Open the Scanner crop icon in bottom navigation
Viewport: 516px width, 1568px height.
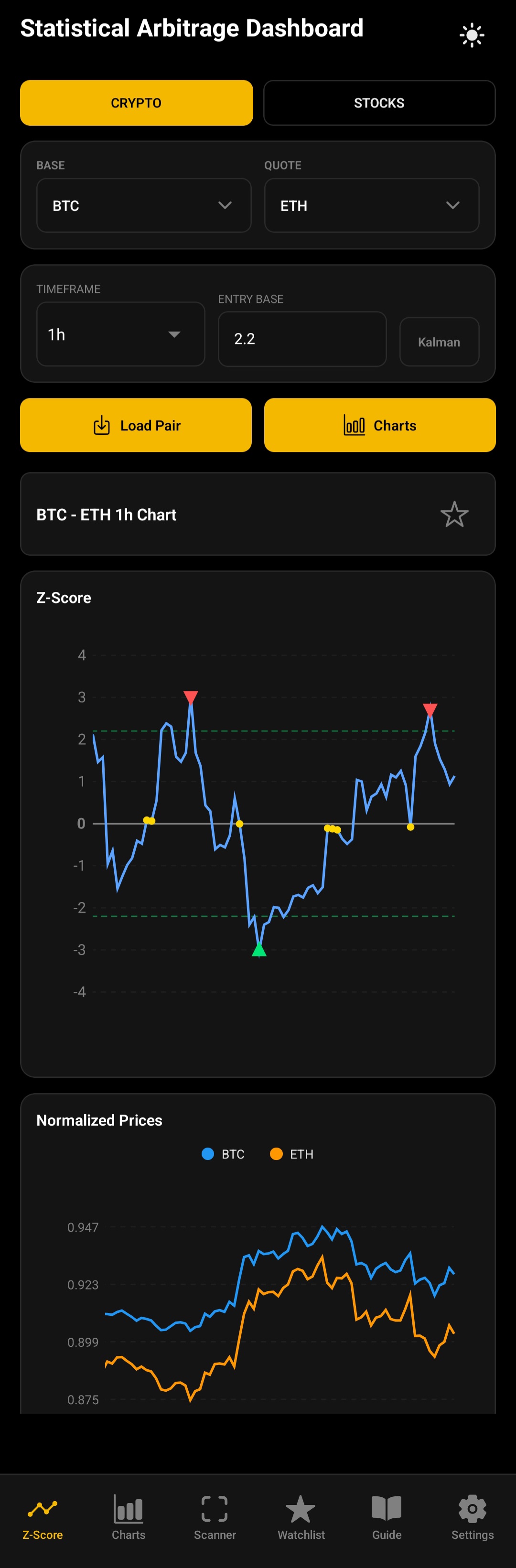click(215, 1508)
